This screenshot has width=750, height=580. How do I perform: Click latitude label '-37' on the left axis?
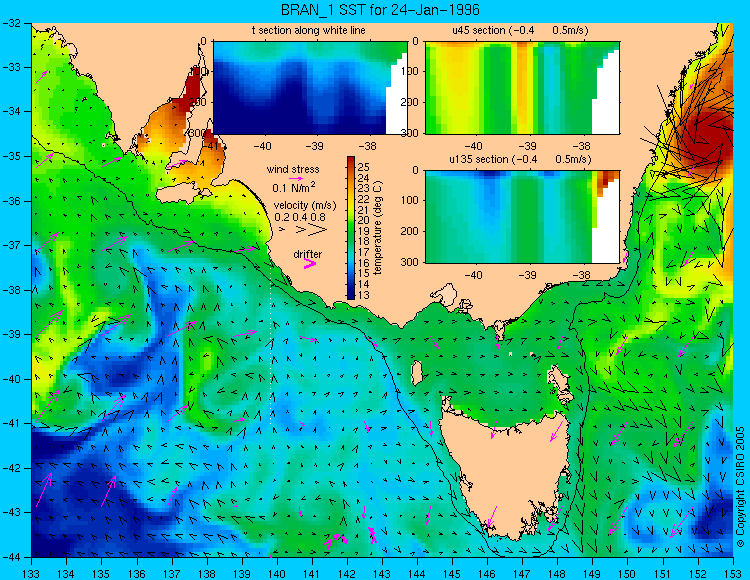[13, 245]
